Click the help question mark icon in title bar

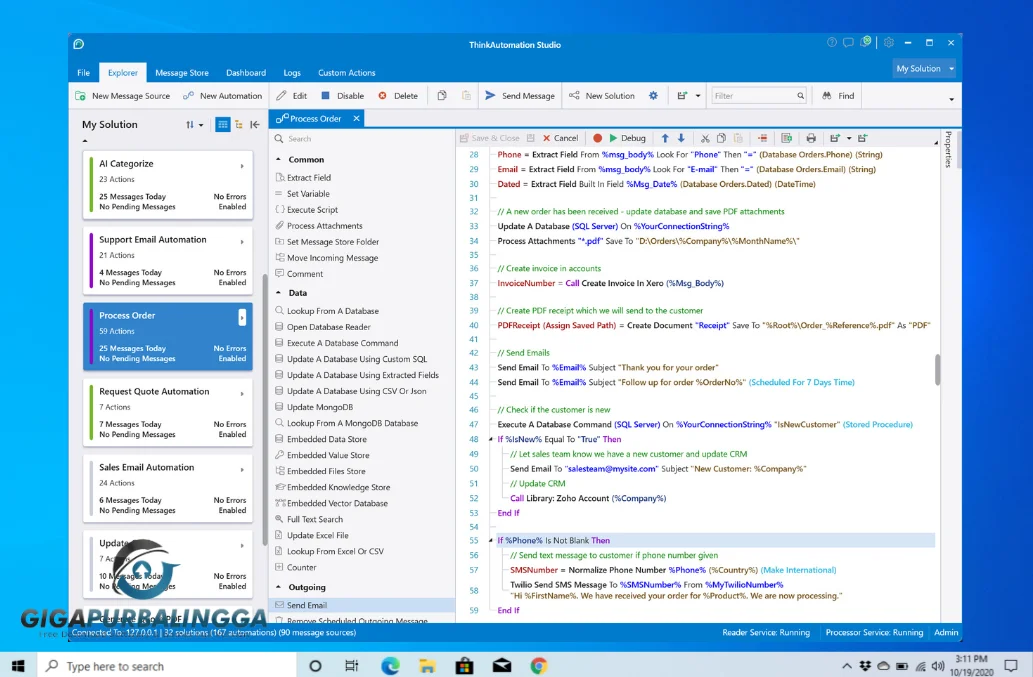point(831,43)
